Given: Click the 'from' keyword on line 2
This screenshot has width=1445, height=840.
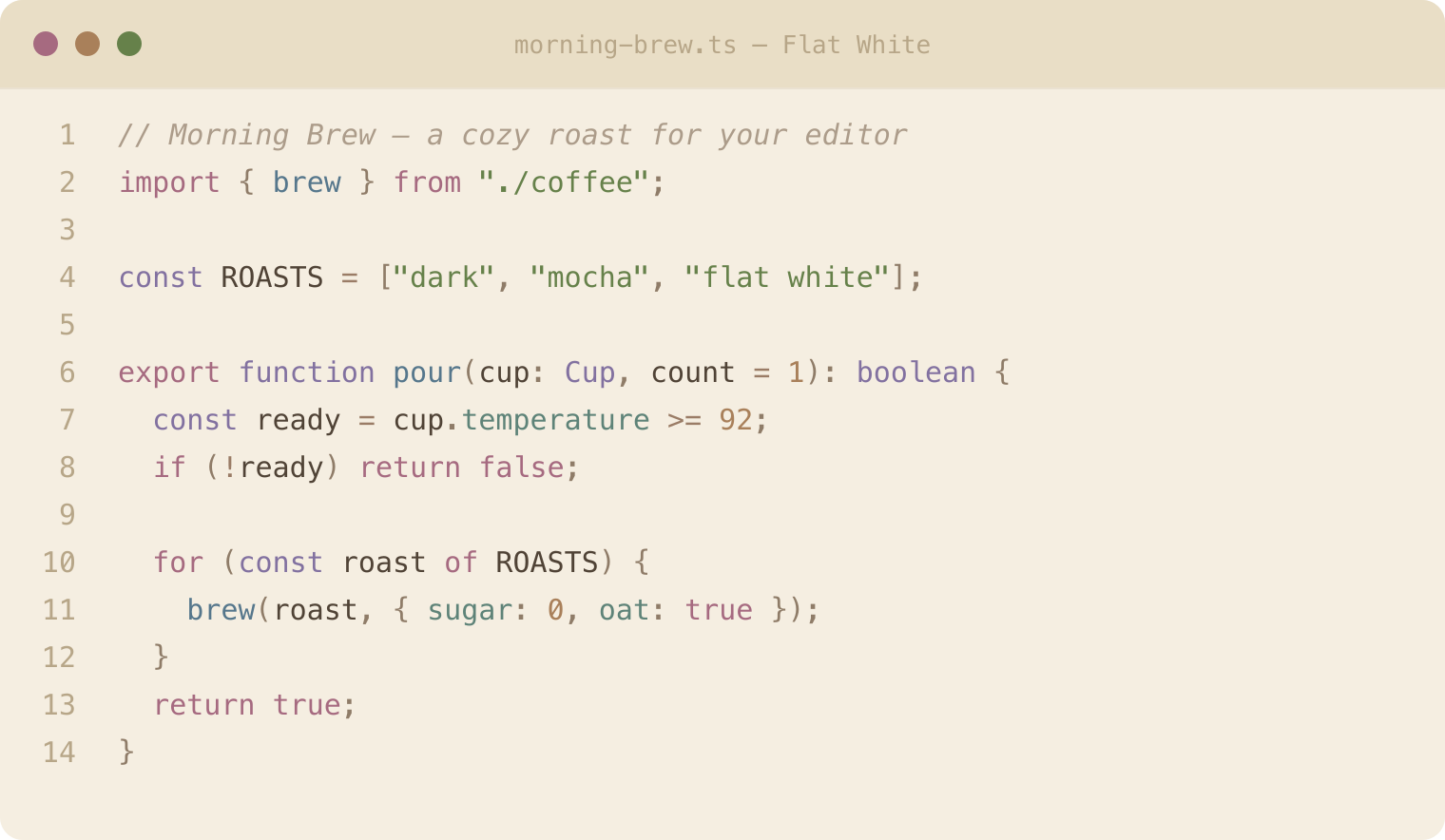Looking at the screenshot, I should (x=428, y=182).
